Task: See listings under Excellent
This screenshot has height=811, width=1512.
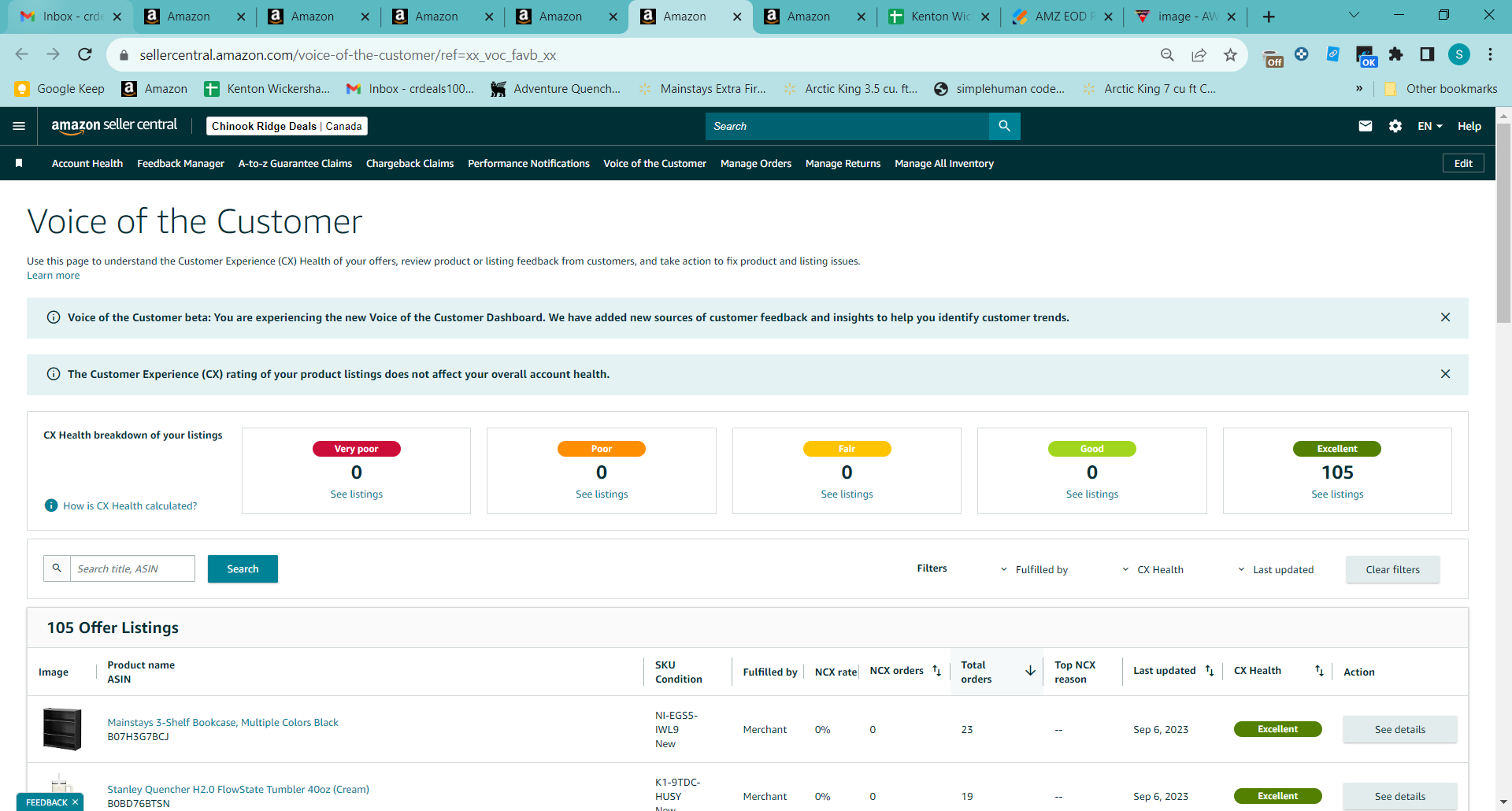Action: 1337,494
